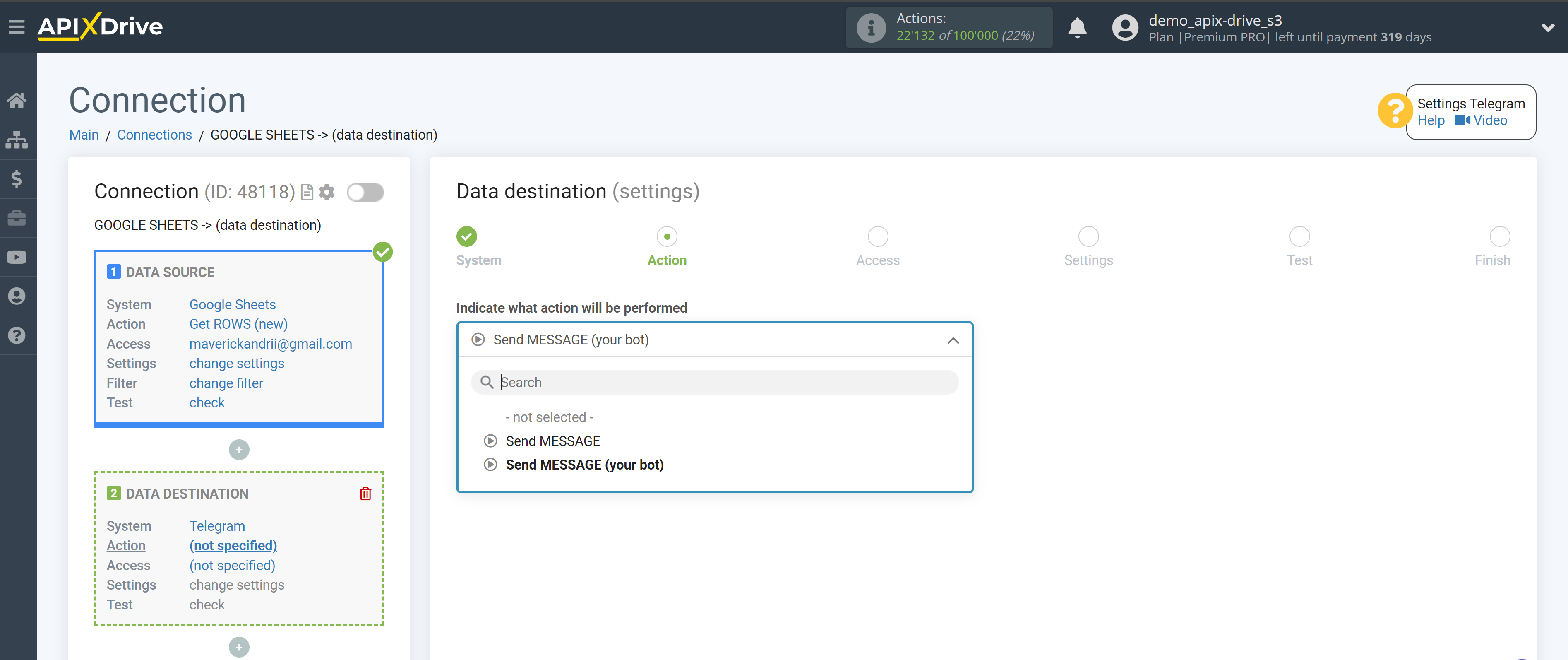Open the hamburger menu
This screenshot has width=1568, height=660.
point(17,27)
